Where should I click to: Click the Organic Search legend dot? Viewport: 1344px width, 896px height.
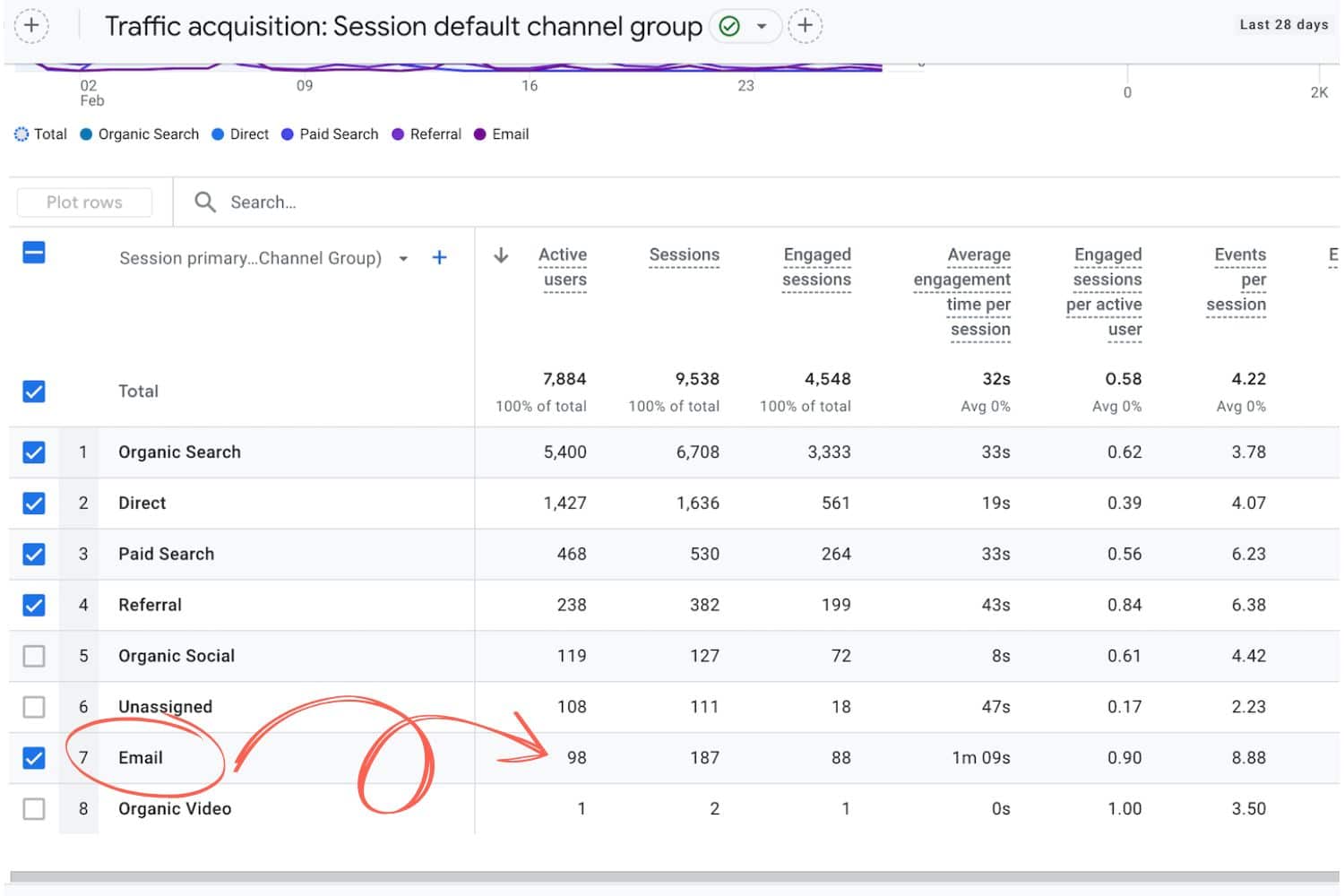[x=86, y=134]
